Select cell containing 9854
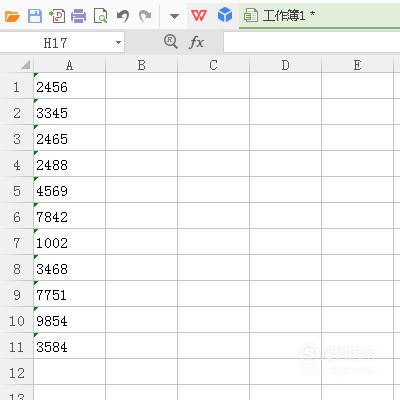400x400 pixels. tap(69, 321)
